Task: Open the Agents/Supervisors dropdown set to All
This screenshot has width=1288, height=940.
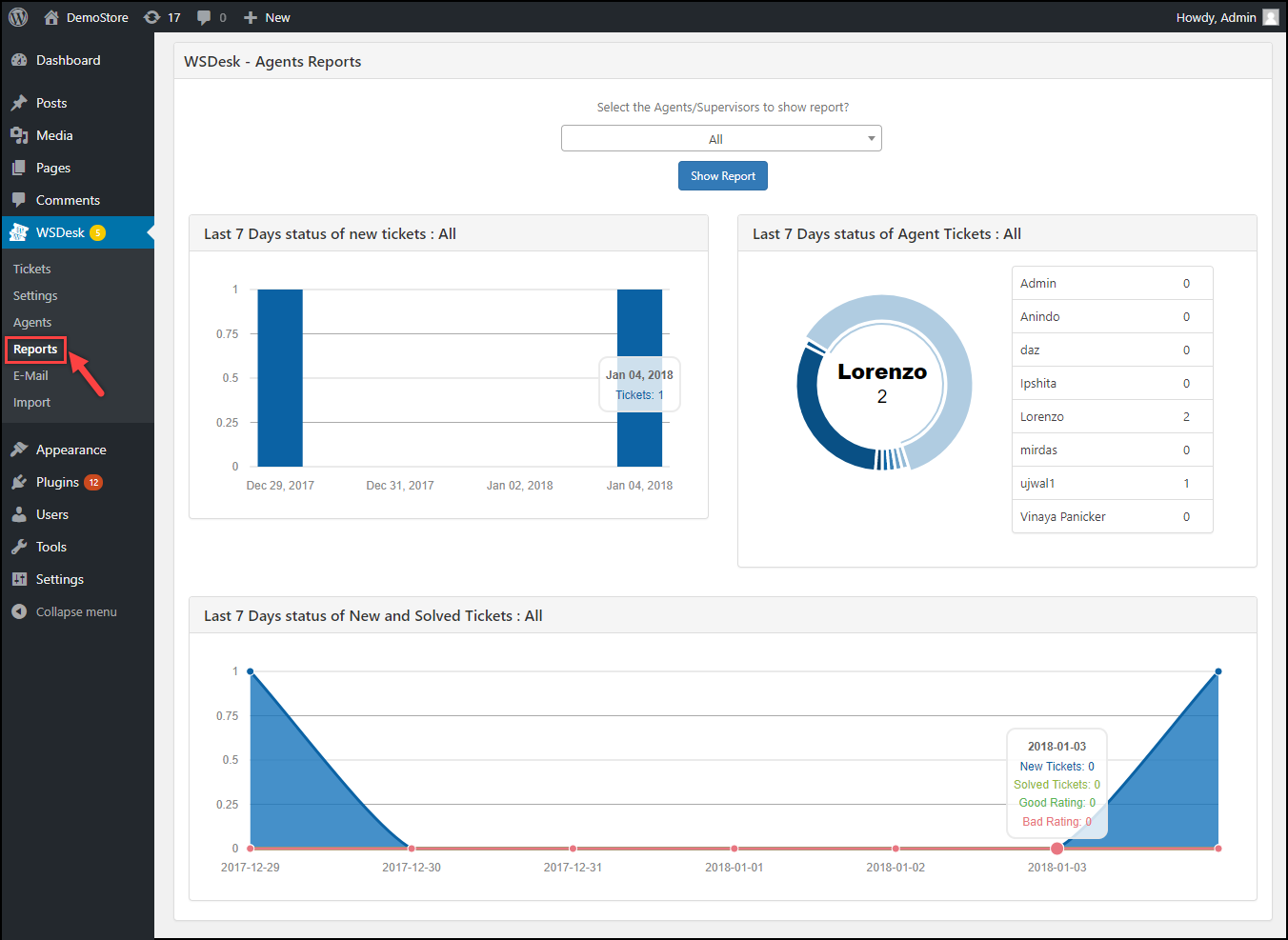Action: [721, 138]
